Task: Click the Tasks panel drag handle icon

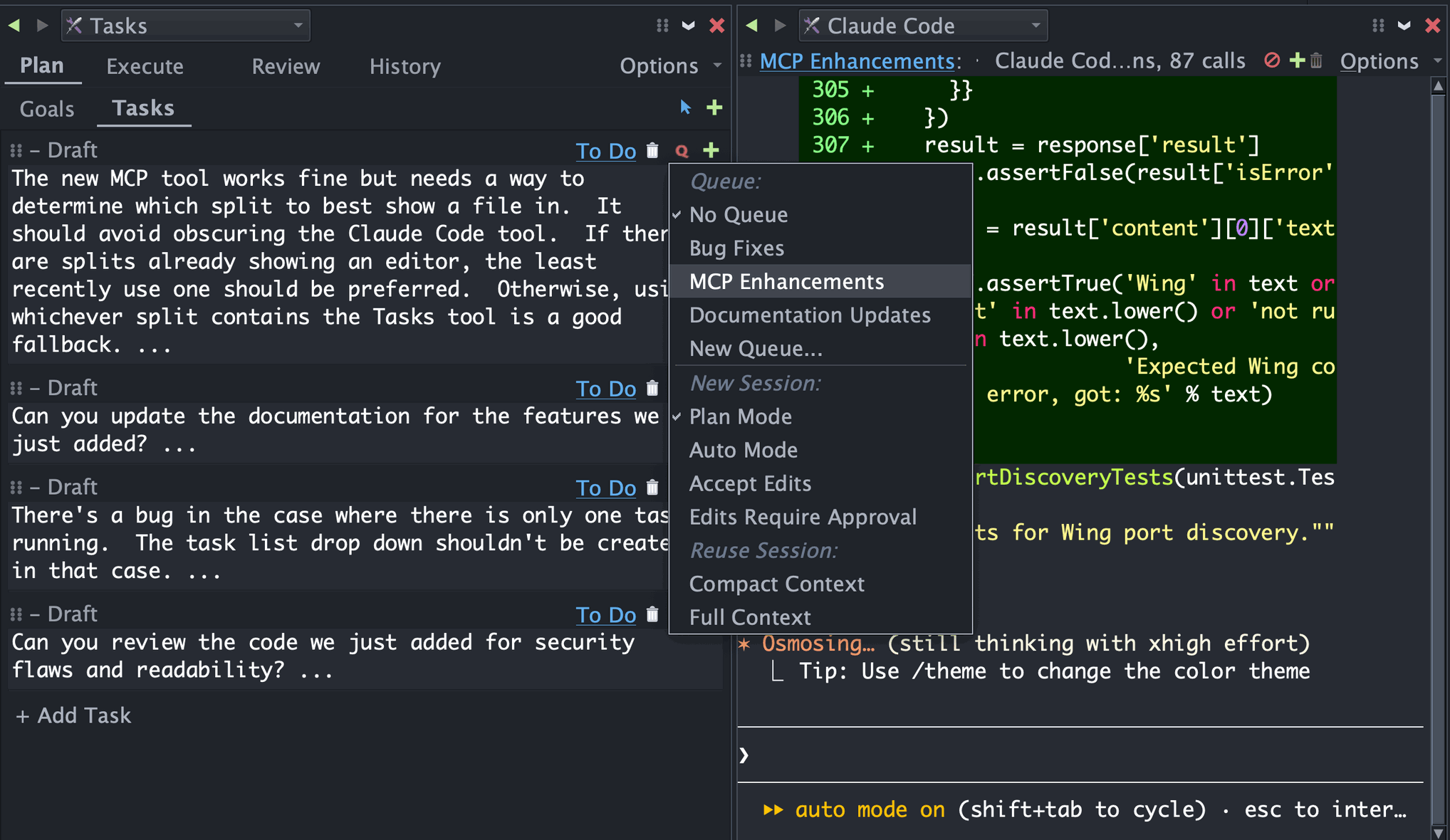Action: 662,26
